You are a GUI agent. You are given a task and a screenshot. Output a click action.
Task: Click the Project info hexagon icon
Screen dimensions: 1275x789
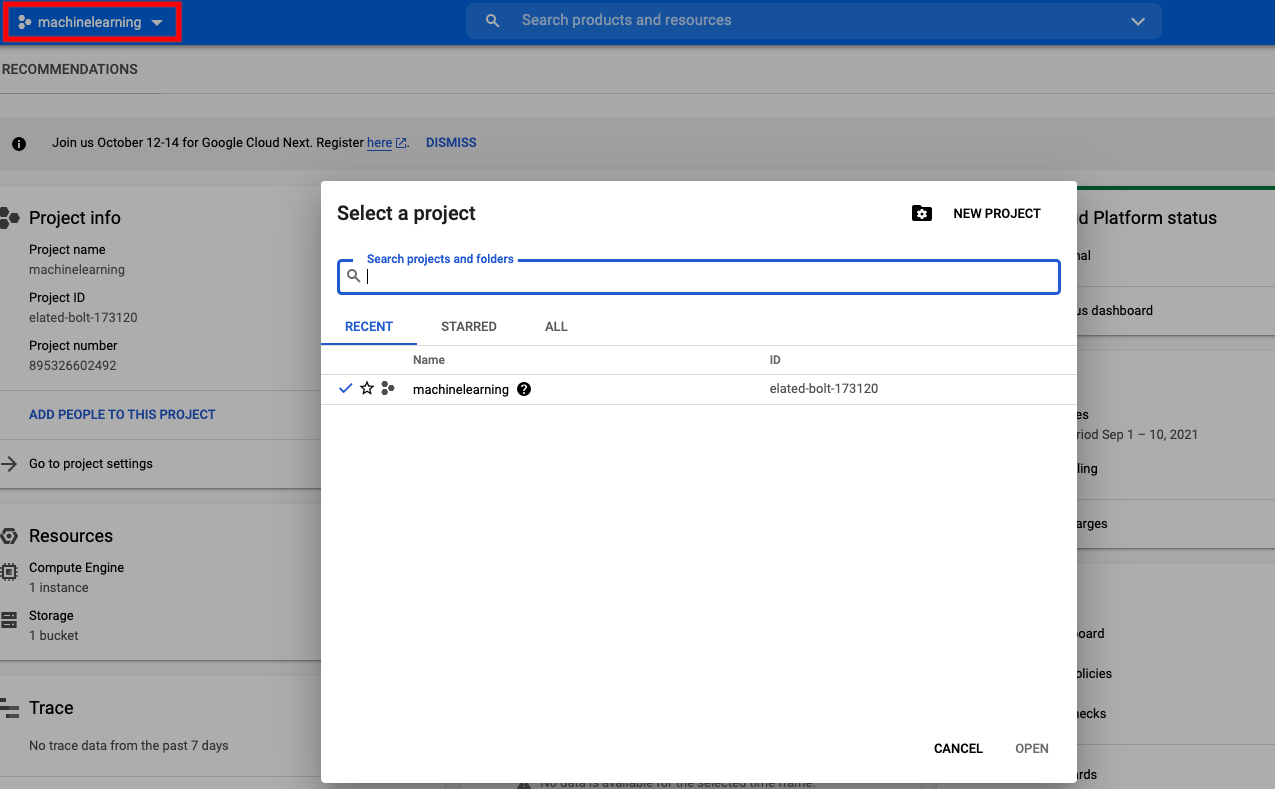coord(10,217)
